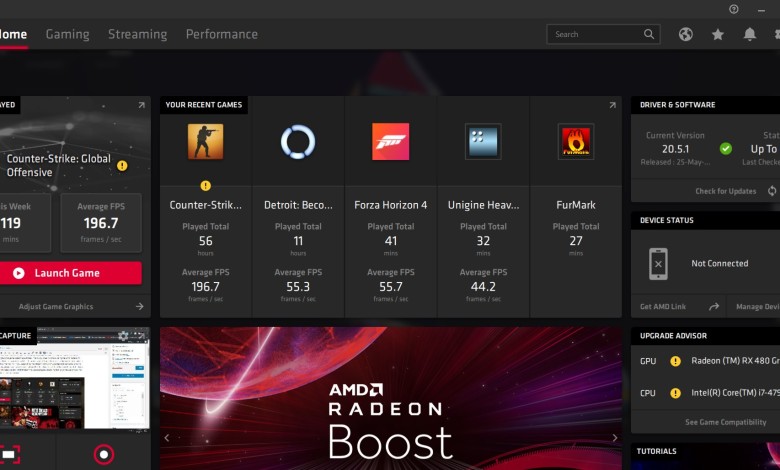Viewport: 780px width, 470px height.
Task: Click warning badge under Counter-Strike recent game
Action: (x=205, y=186)
